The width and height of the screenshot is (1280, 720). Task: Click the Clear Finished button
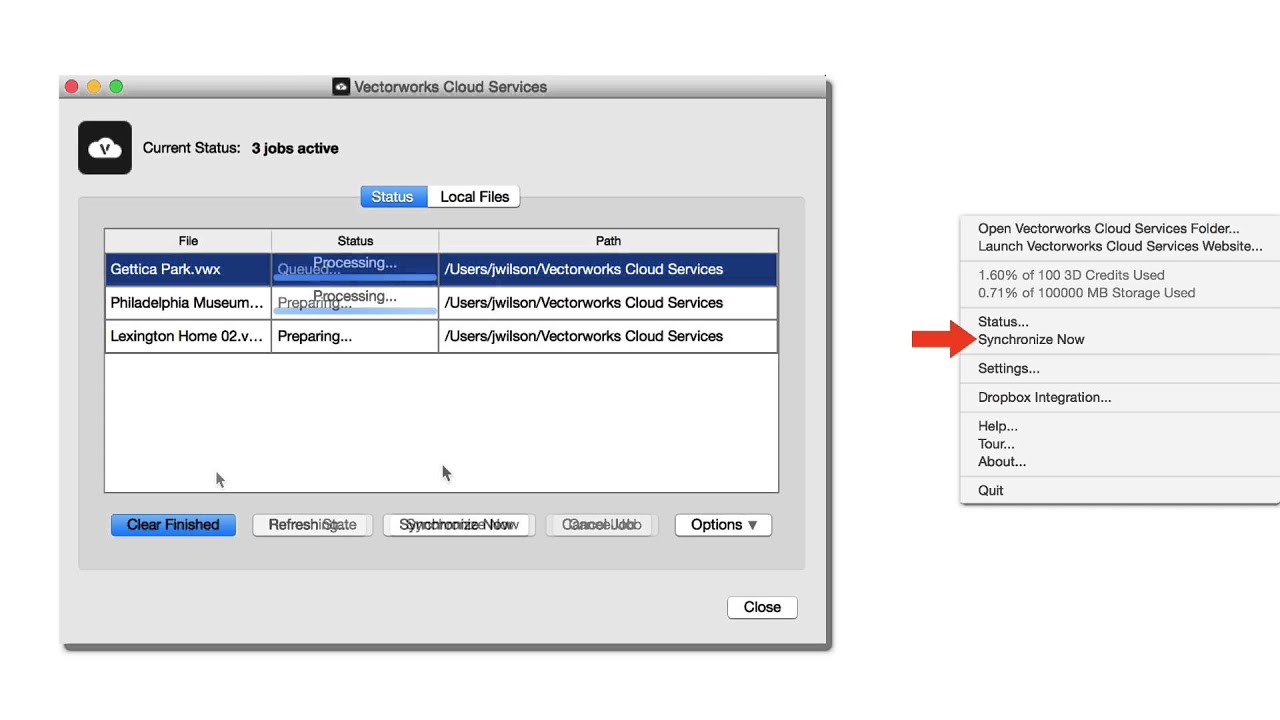[173, 525]
